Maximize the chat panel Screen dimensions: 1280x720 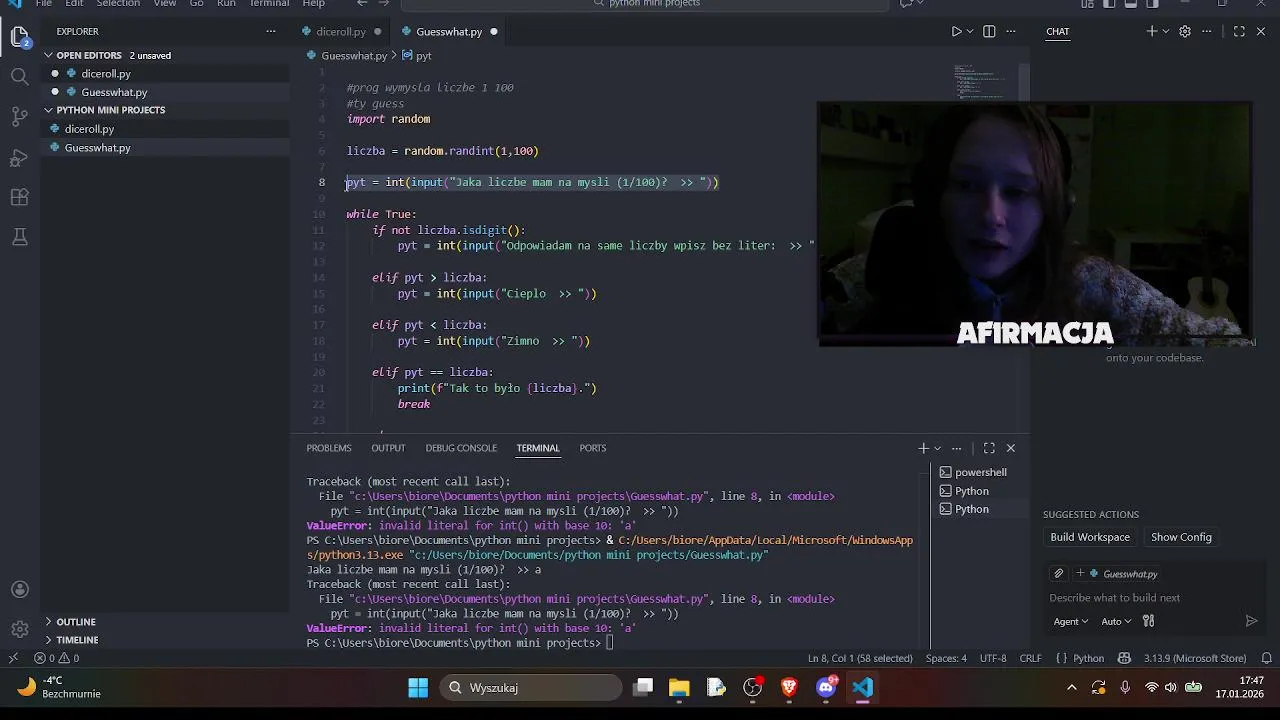click(1239, 32)
